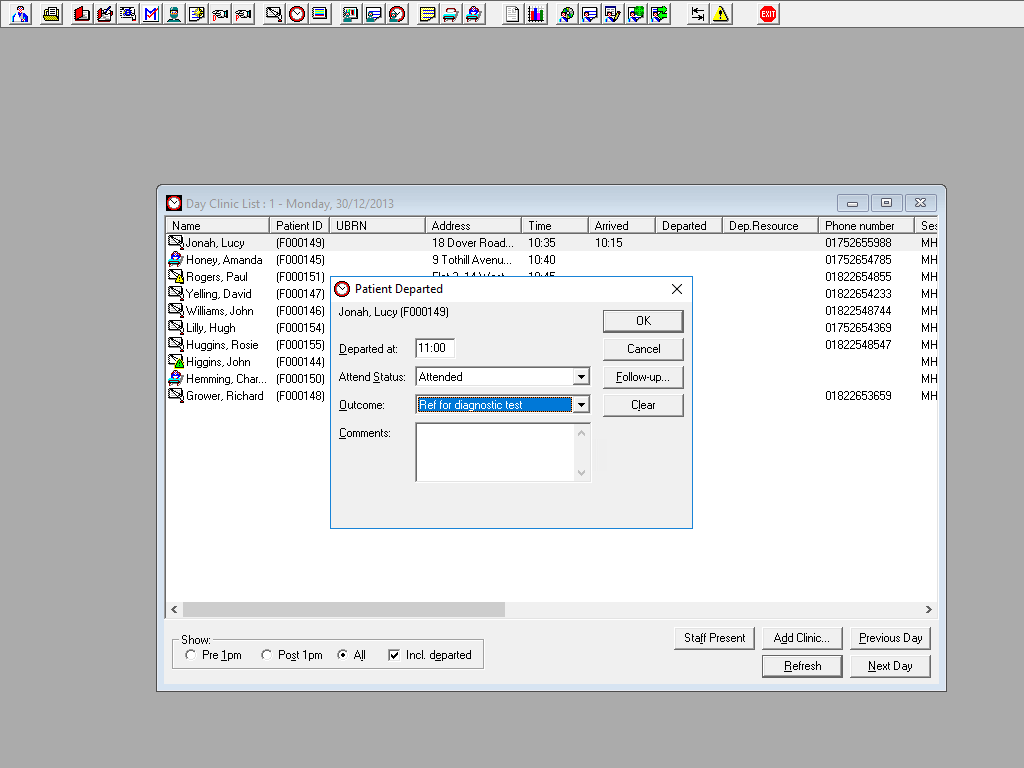Viewport: 1024px width, 768px height.
Task: Click the yellow warning triangle toolbar icon
Action: click(x=721, y=14)
